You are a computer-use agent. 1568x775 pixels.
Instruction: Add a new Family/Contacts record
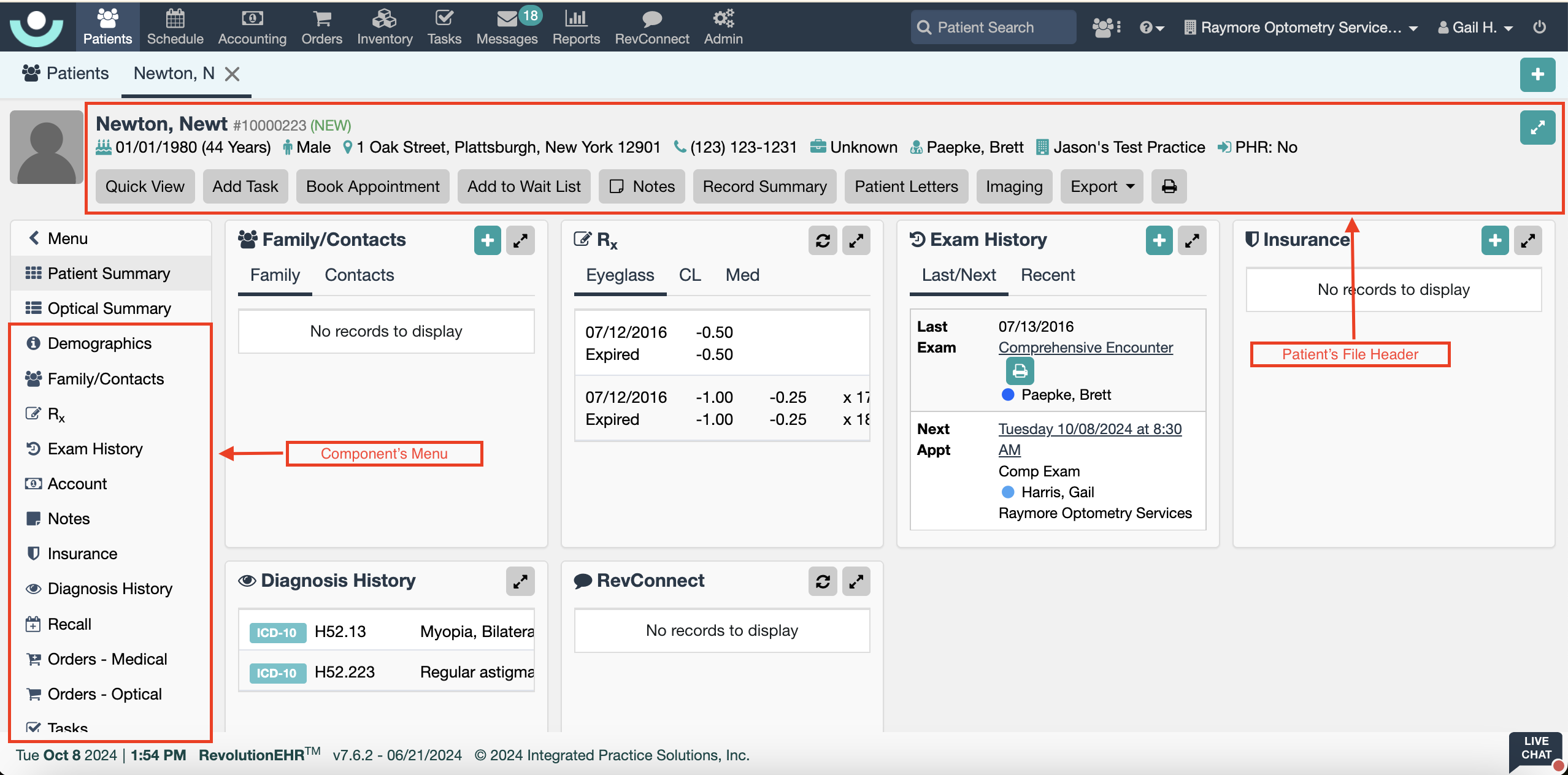[x=487, y=240]
